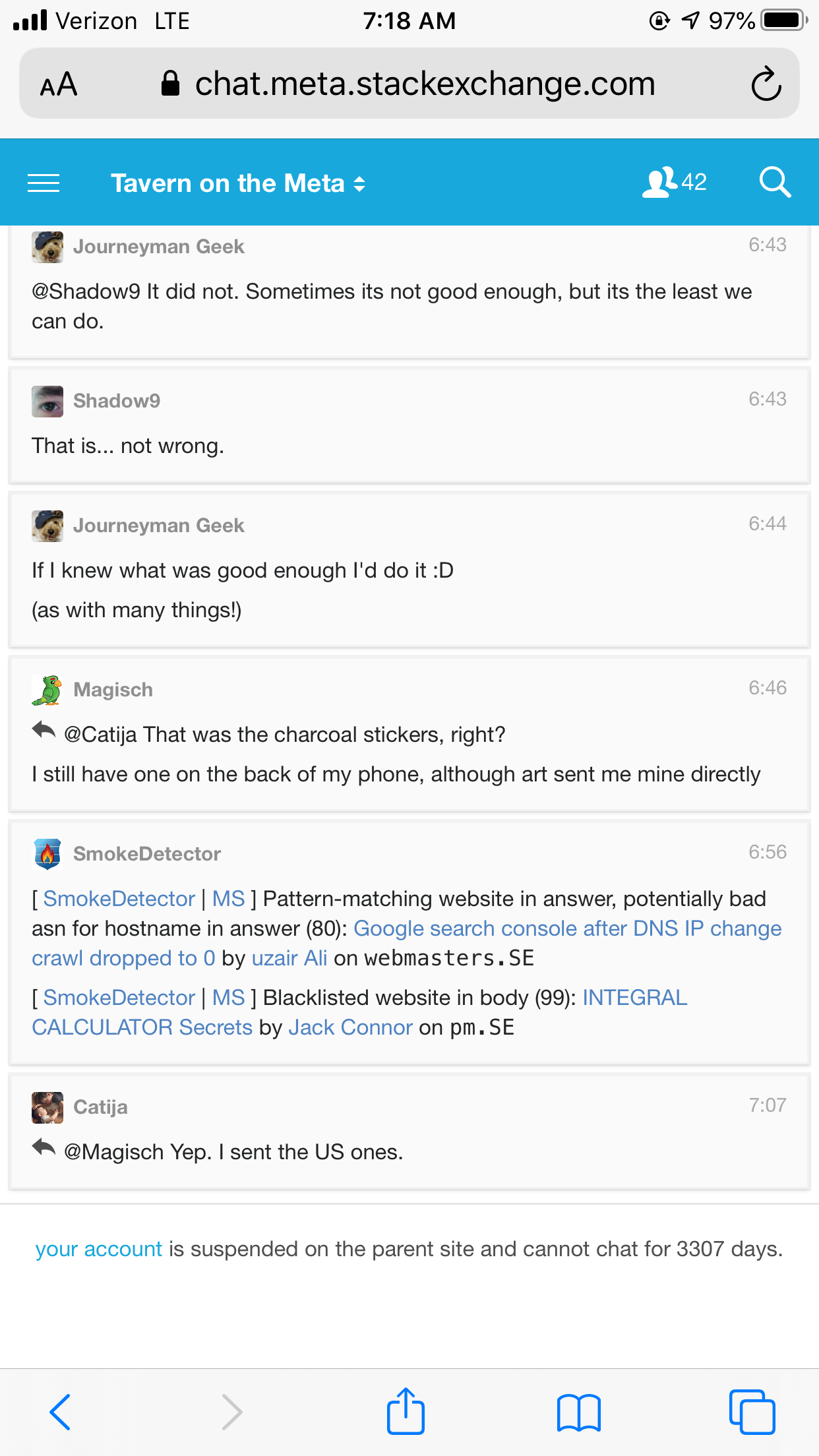Image resolution: width=819 pixels, height=1456 pixels.
Task: Open the hamburger menu in chat header
Action: (x=44, y=183)
